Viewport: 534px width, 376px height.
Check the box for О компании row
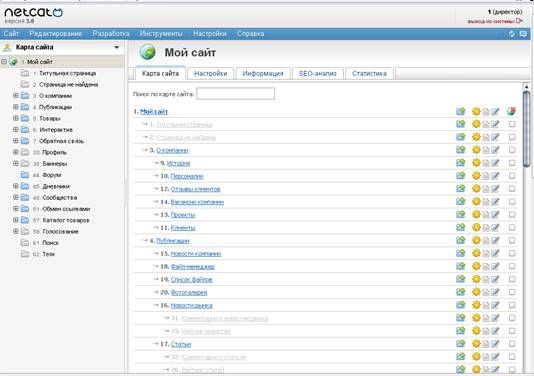512,150
